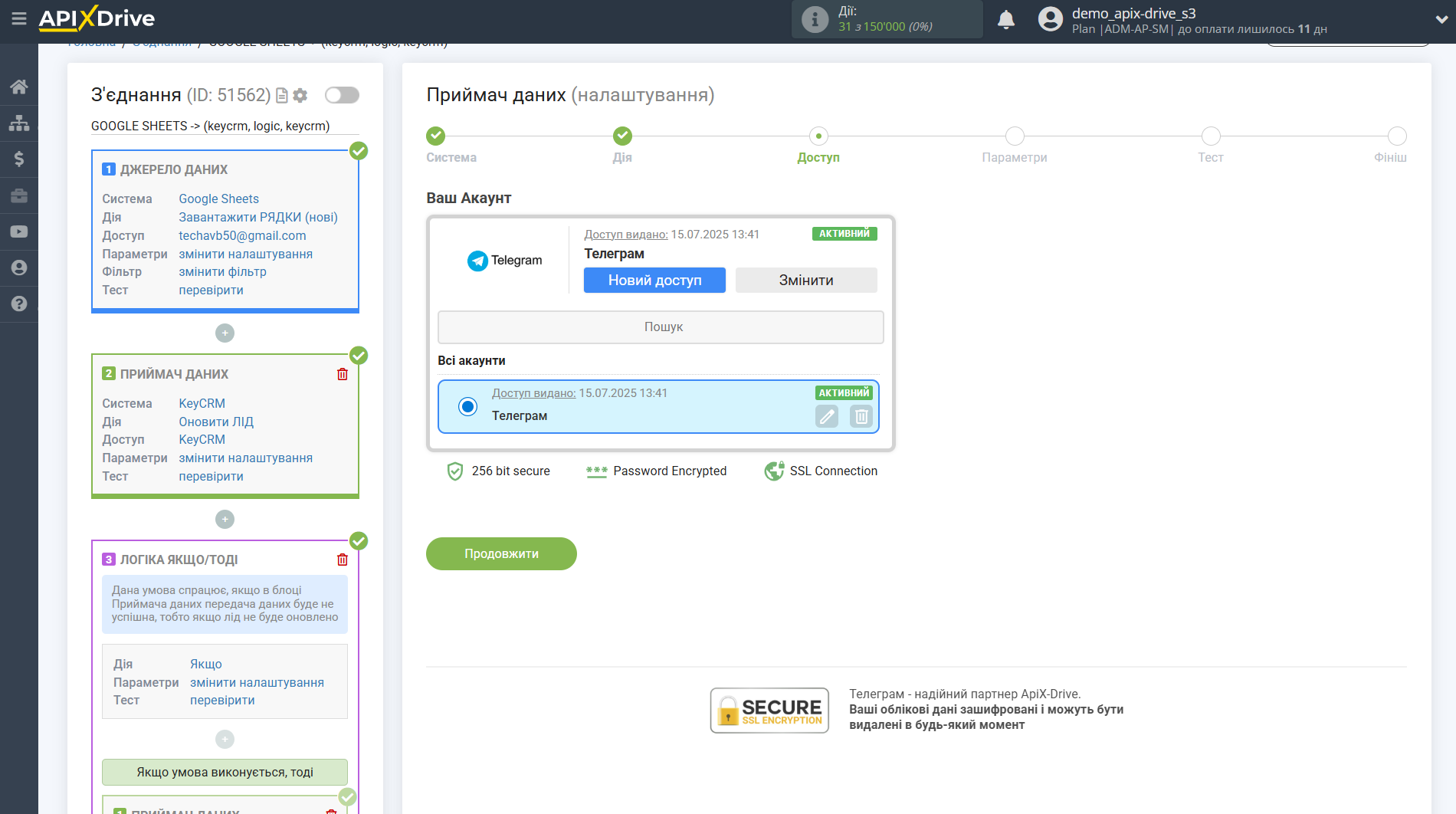Toggle the connection on/off switch

(342, 95)
